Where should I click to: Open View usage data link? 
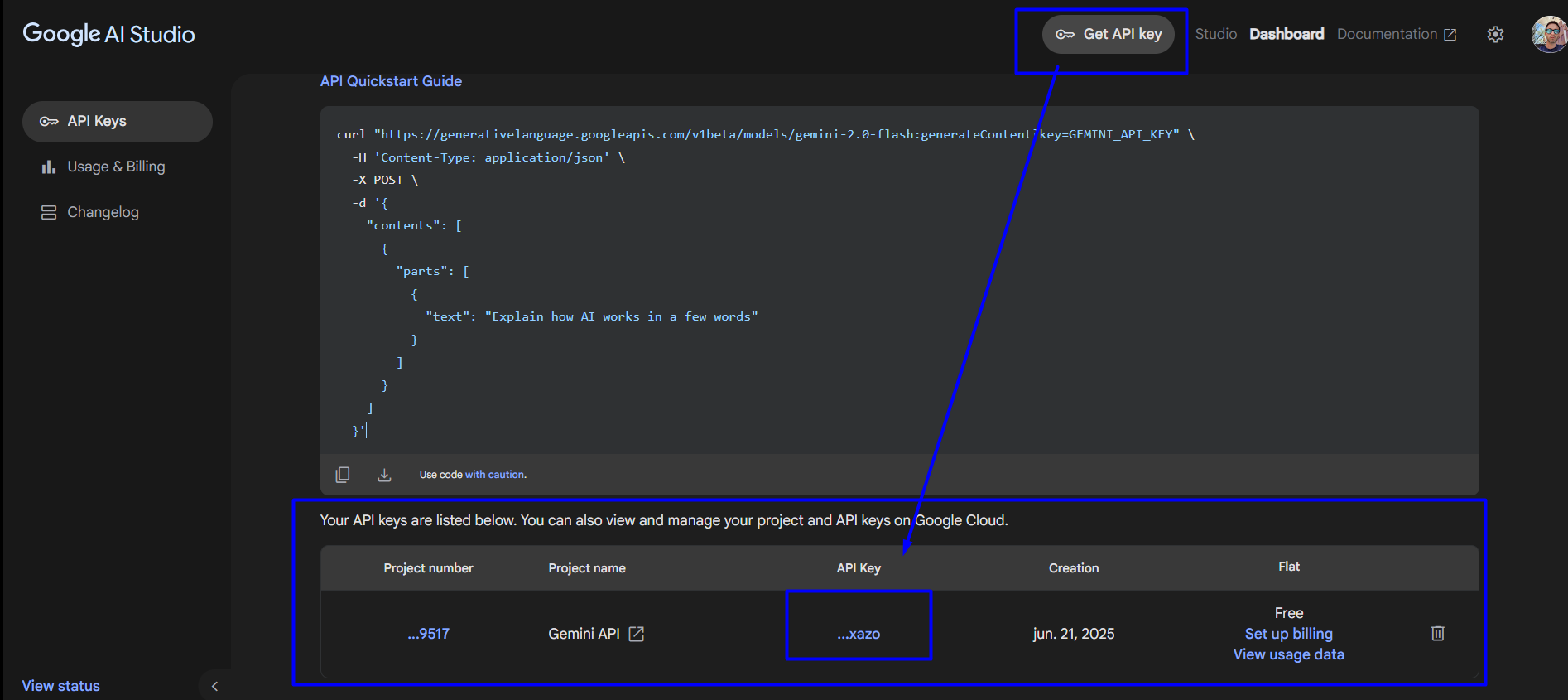tap(1289, 654)
